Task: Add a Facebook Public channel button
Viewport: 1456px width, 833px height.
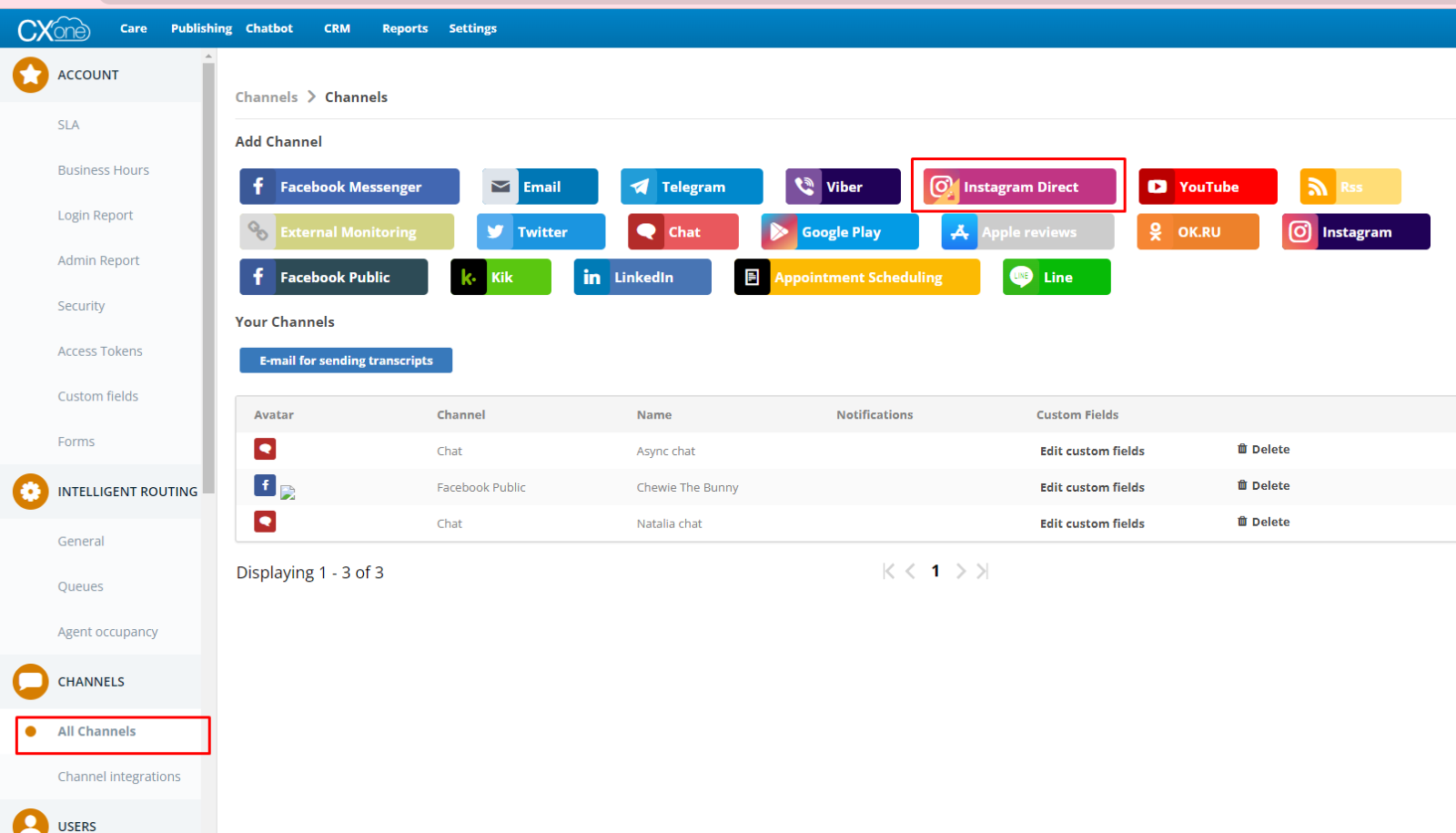Action: click(333, 277)
